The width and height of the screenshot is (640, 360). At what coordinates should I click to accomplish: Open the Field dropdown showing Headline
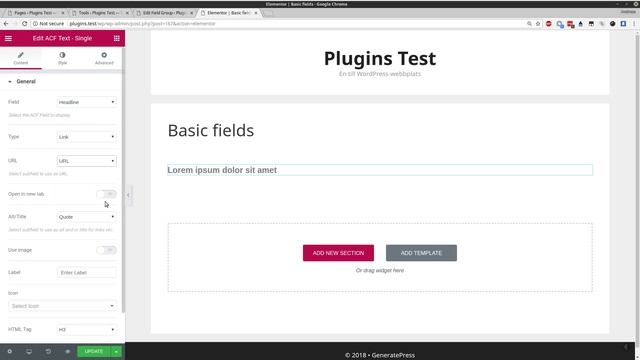(87, 102)
